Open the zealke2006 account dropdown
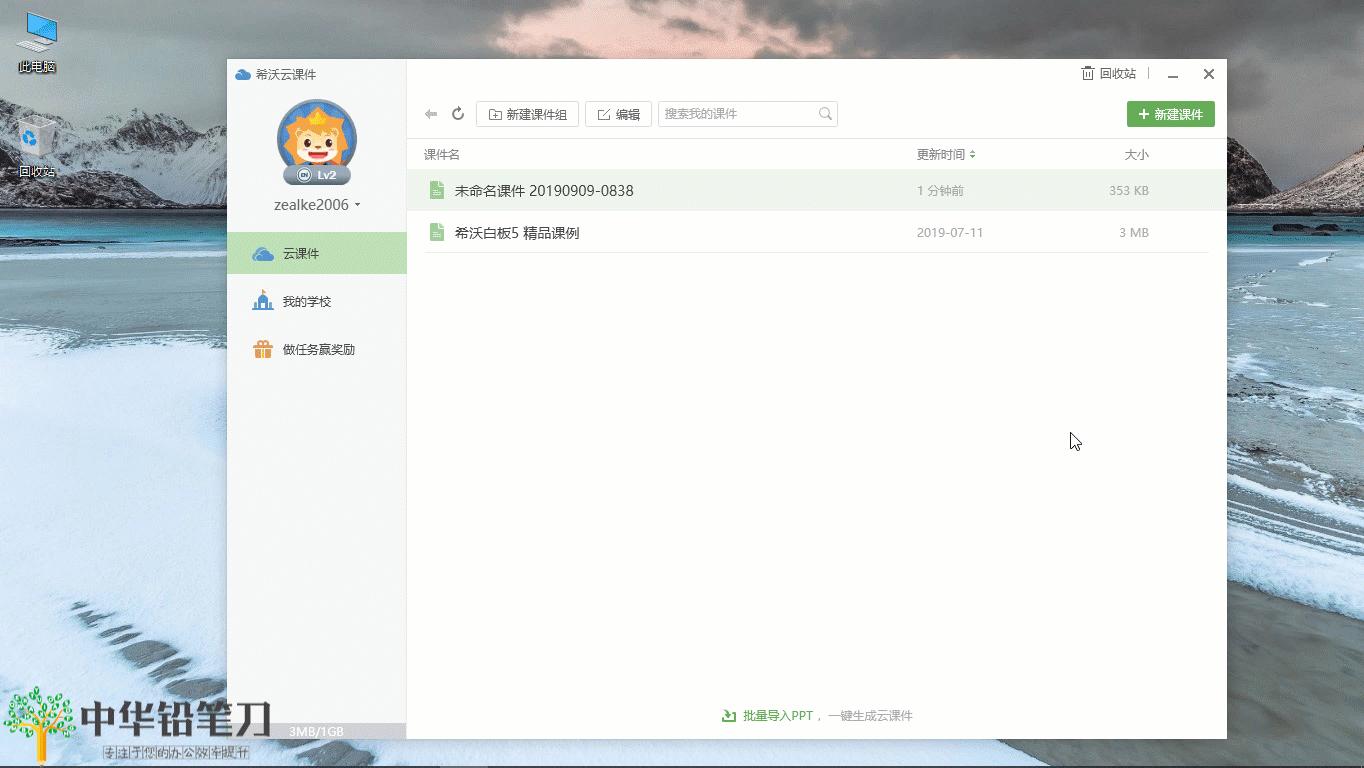1364x768 pixels. pyautogui.click(x=316, y=204)
